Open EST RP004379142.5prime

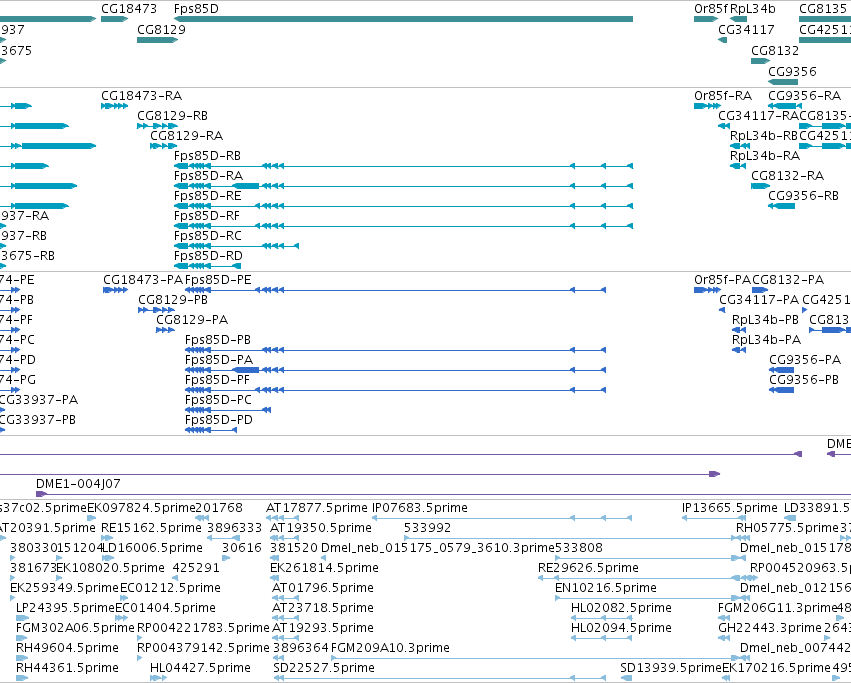click(x=203, y=648)
